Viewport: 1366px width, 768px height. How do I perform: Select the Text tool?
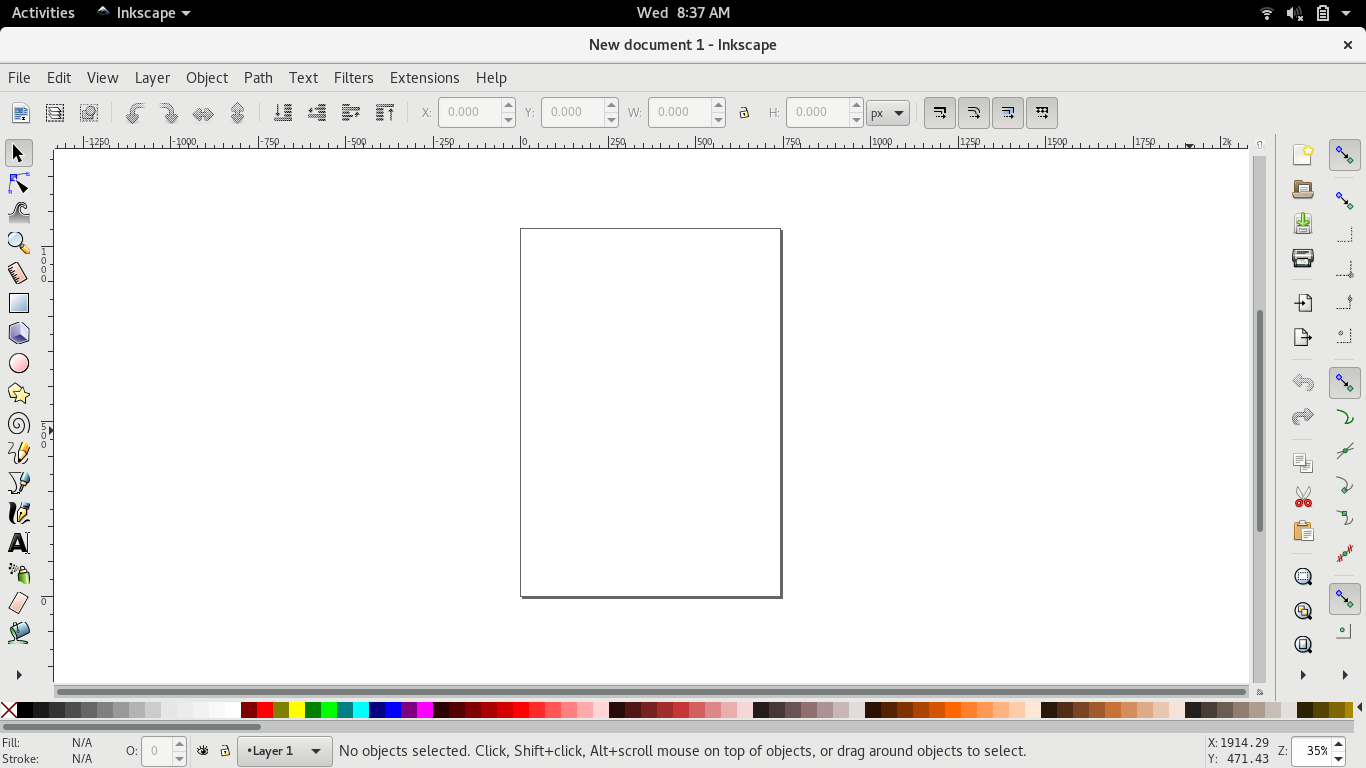[x=19, y=543]
